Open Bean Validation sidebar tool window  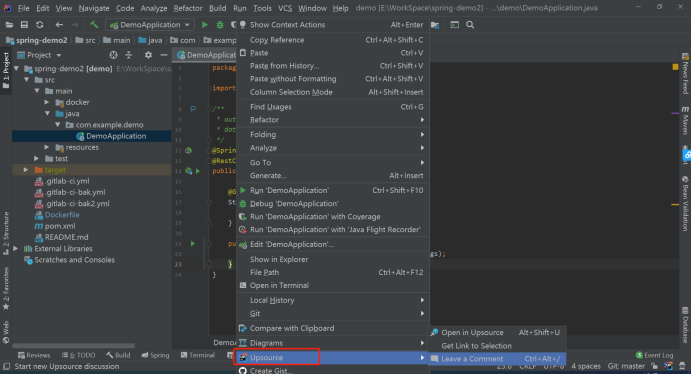tap(685, 203)
